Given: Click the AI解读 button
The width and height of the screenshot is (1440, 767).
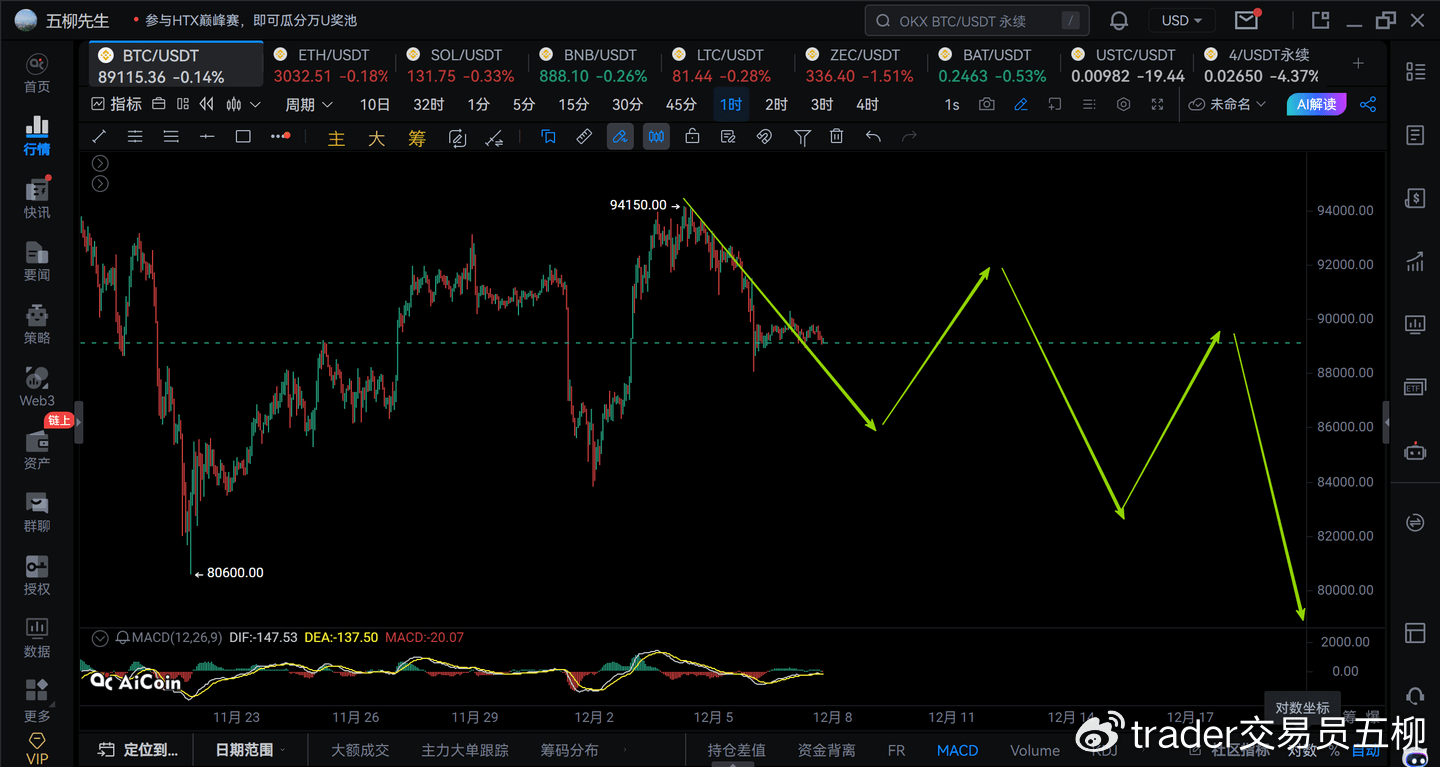Looking at the screenshot, I should point(1316,104).
